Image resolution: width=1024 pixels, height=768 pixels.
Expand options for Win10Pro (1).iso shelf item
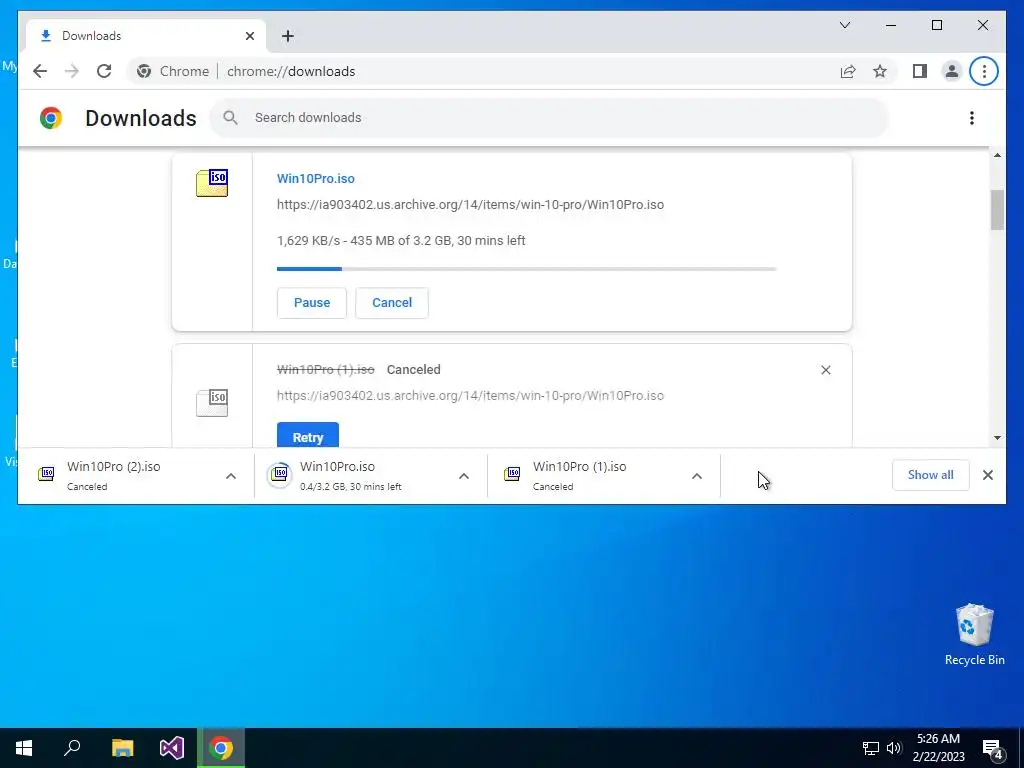697,476
